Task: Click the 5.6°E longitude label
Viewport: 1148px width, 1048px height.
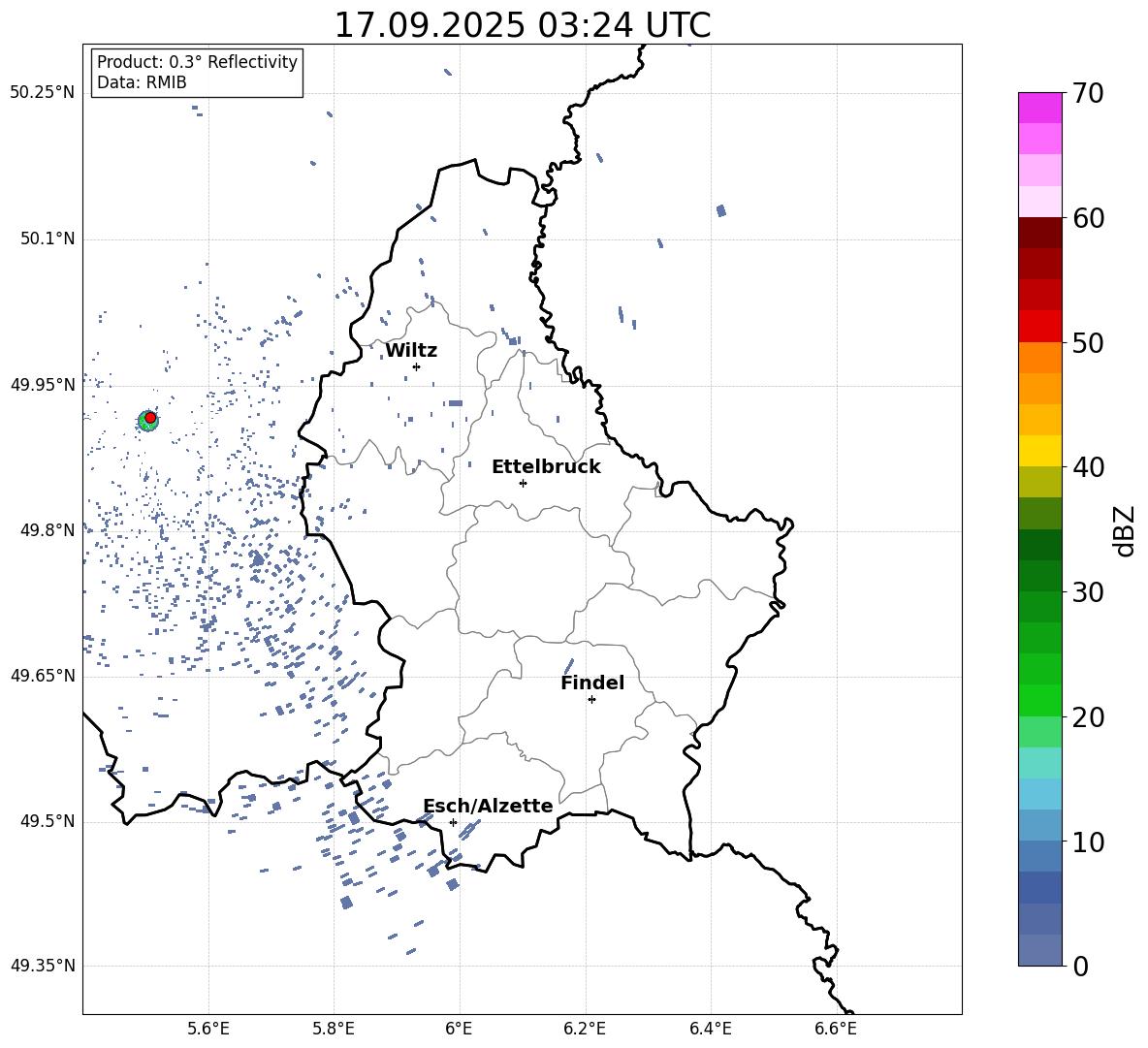Action: (208, 1029)
